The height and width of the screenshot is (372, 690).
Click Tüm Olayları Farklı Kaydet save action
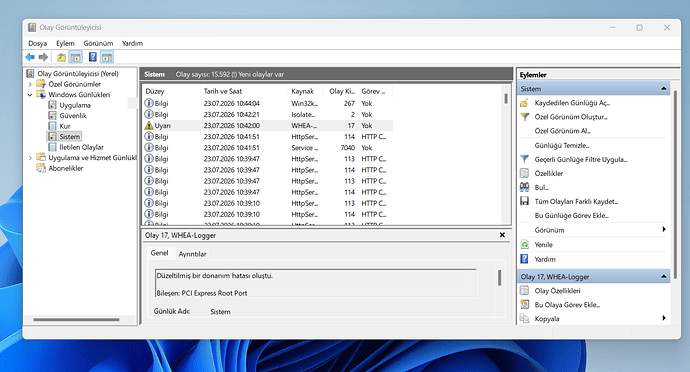coord(576,202)
